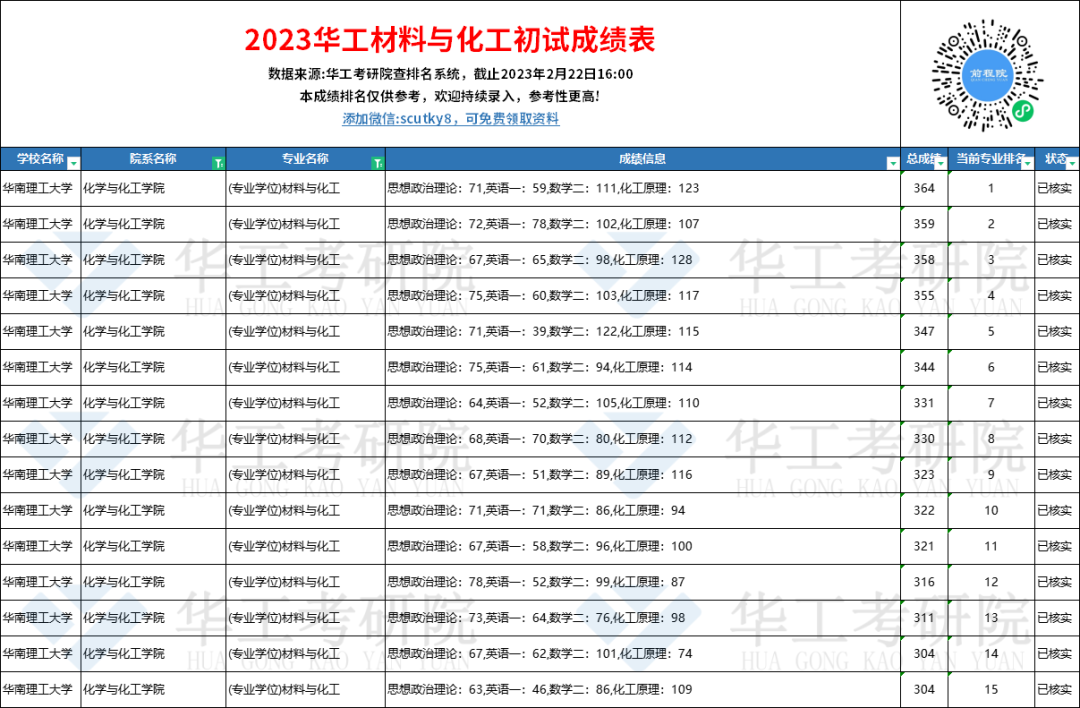Select score details ending 化工原理：112
The image size is (1080, 708).
643,439
